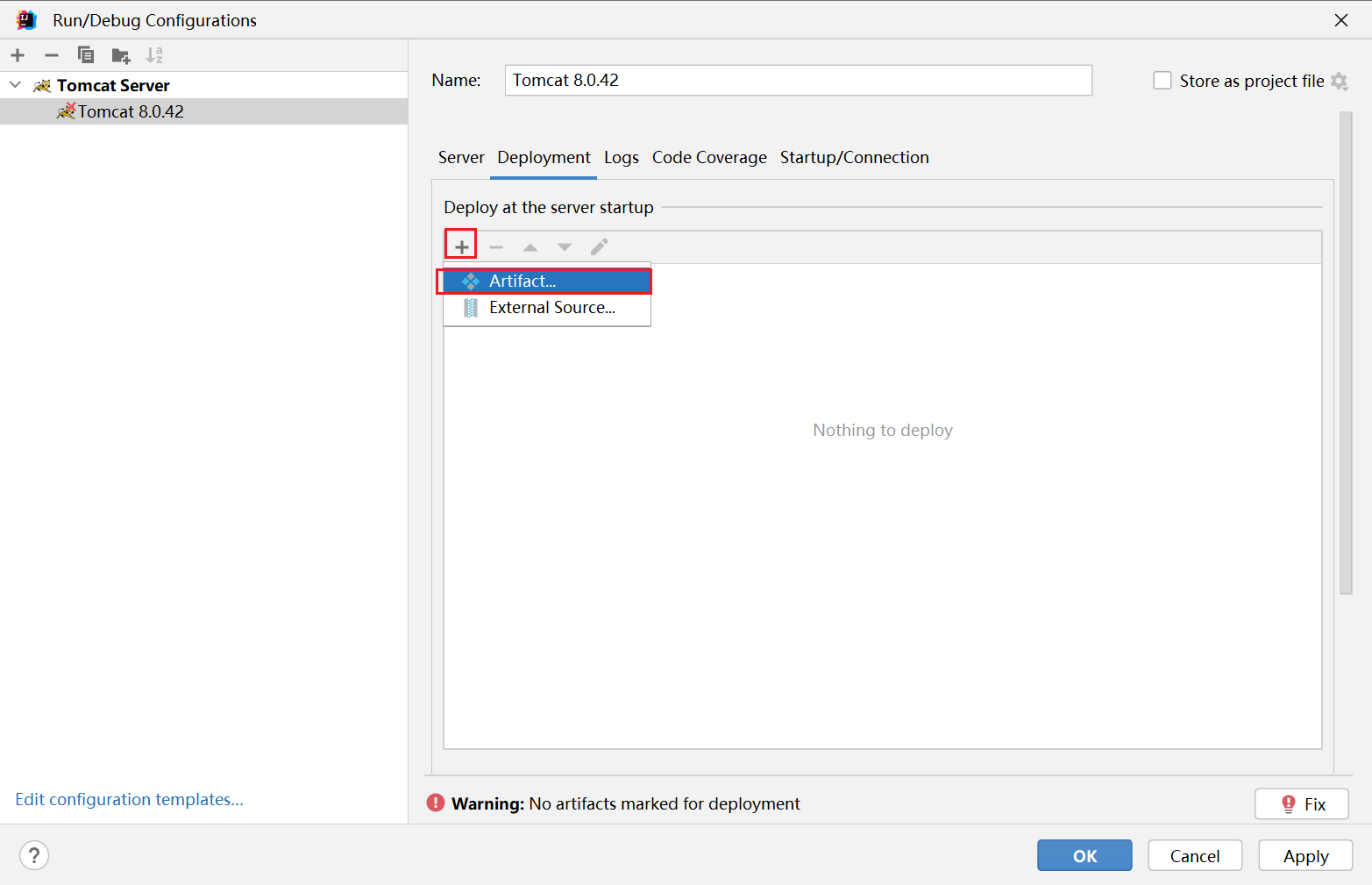Click the Apply button
The image size is (1372, 885).
tap(1305, 855)
